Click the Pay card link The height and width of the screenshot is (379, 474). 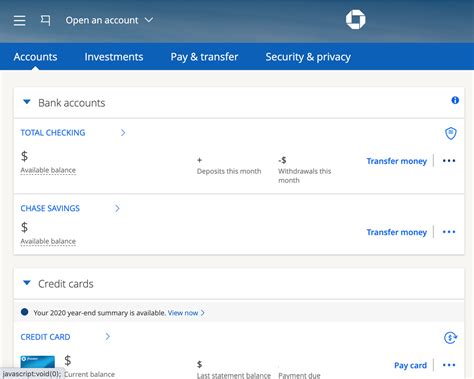click(x=410, y=365)
